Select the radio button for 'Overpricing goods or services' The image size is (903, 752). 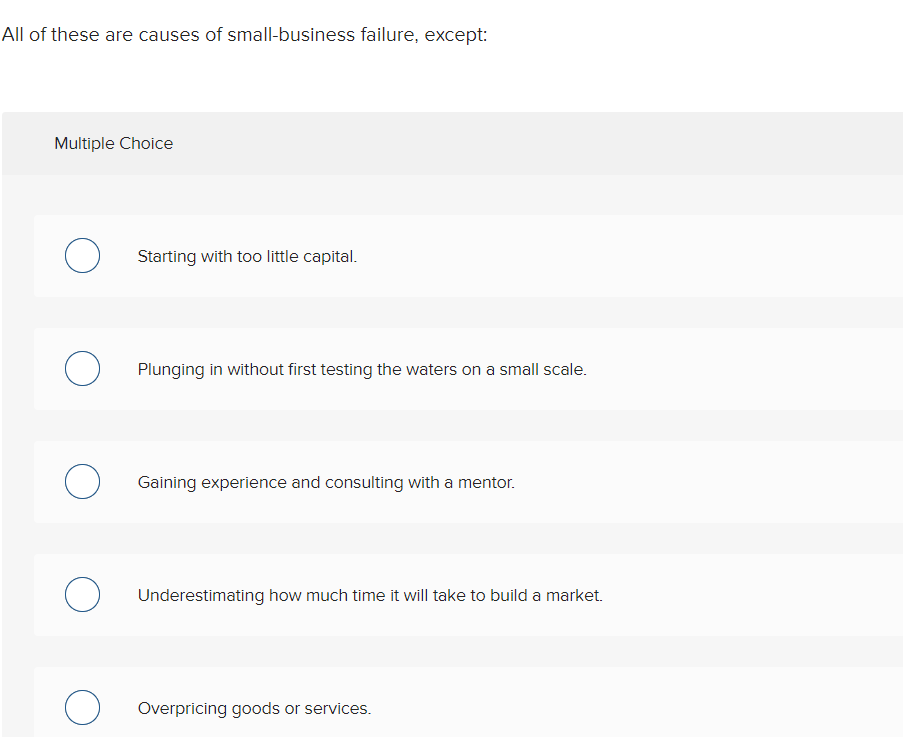pyautogui.click(x=82, y=707)
